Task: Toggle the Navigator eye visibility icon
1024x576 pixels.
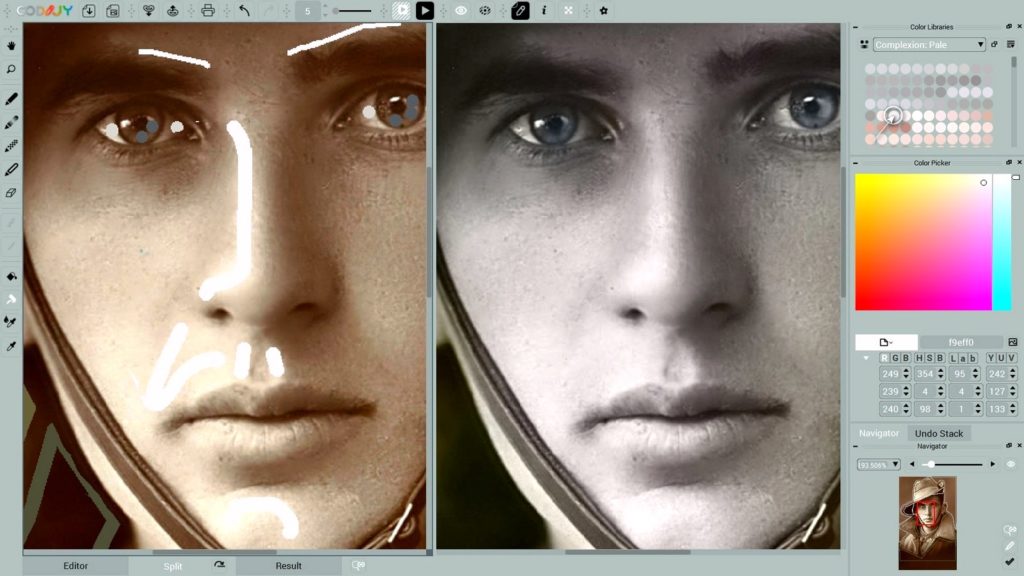Action: (x=1010, y=464)
